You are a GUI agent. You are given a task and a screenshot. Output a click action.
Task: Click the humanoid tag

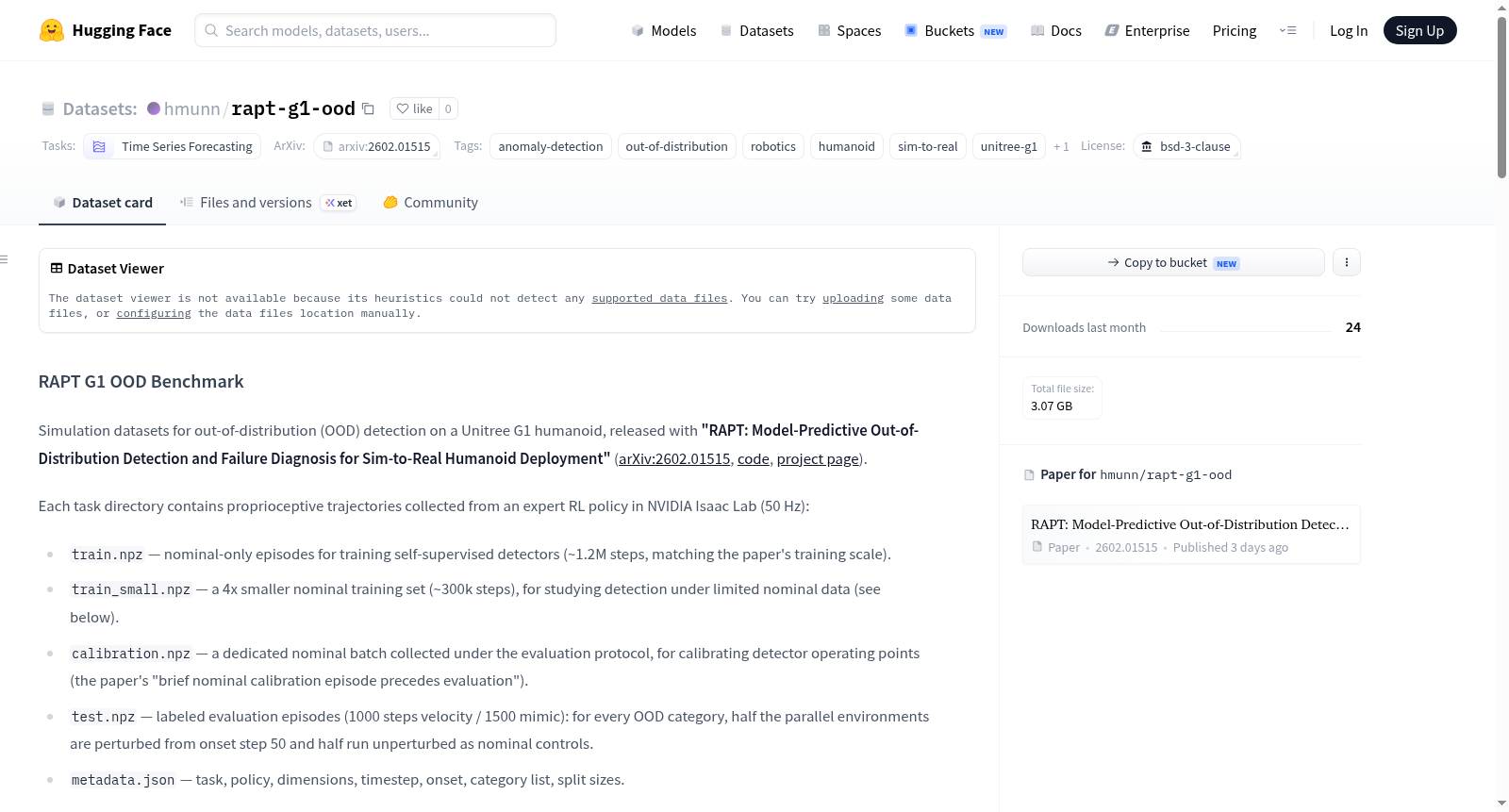pyautogui.click(x=847, y=146)
